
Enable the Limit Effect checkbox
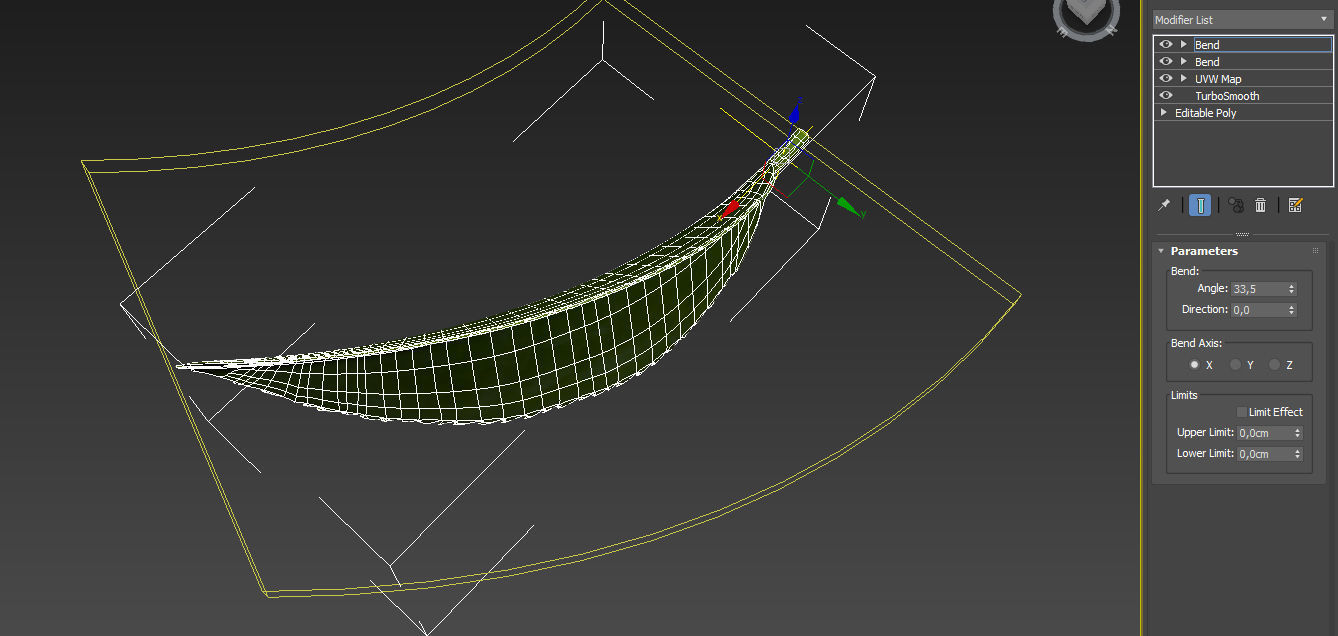pyautogui.click(x=1241, y=412)
